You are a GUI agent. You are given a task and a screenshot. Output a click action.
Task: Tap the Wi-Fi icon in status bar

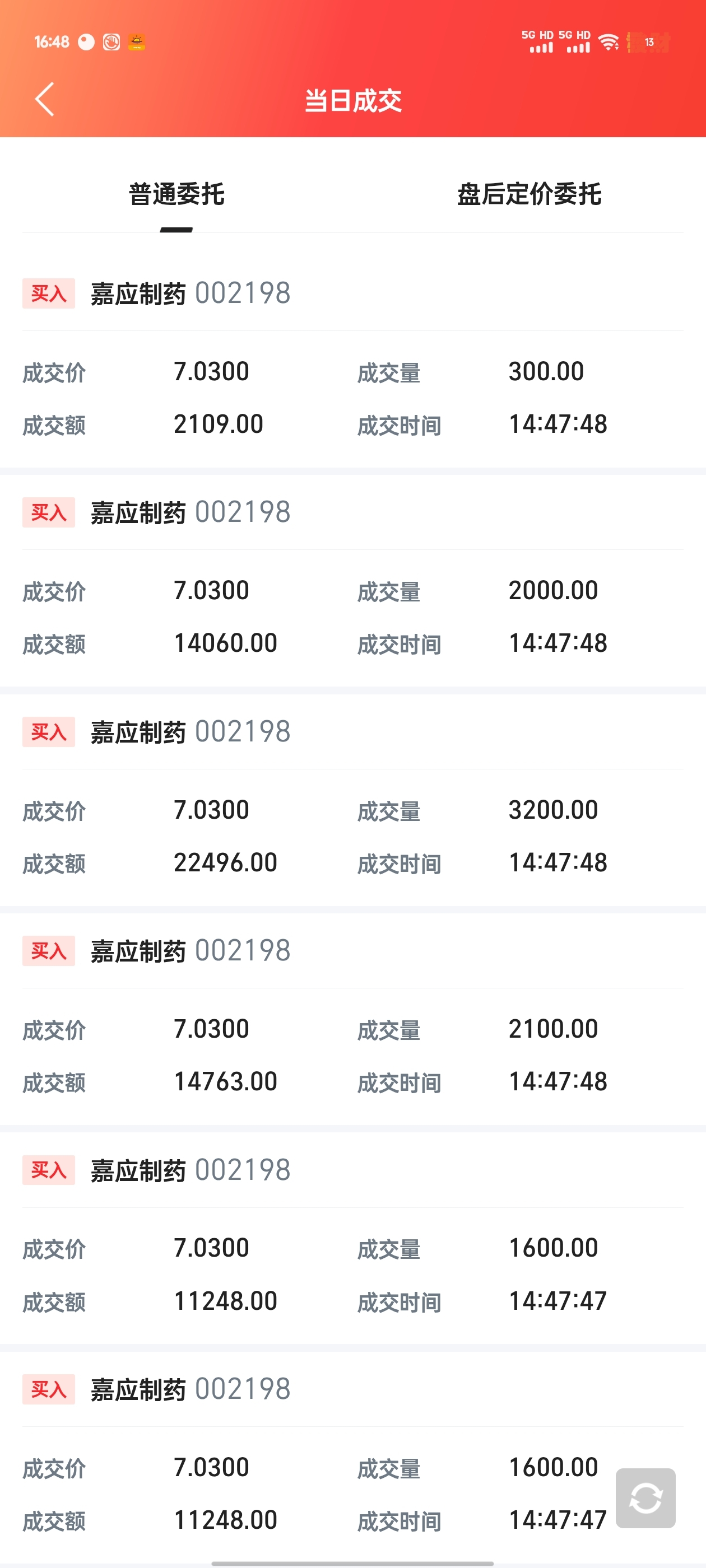click(x=608, y=42)
